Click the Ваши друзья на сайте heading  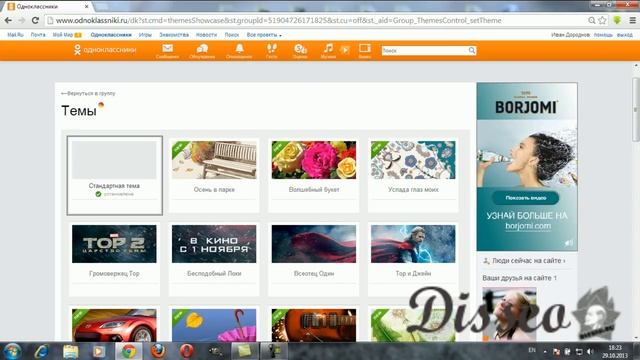coord(520,278)
